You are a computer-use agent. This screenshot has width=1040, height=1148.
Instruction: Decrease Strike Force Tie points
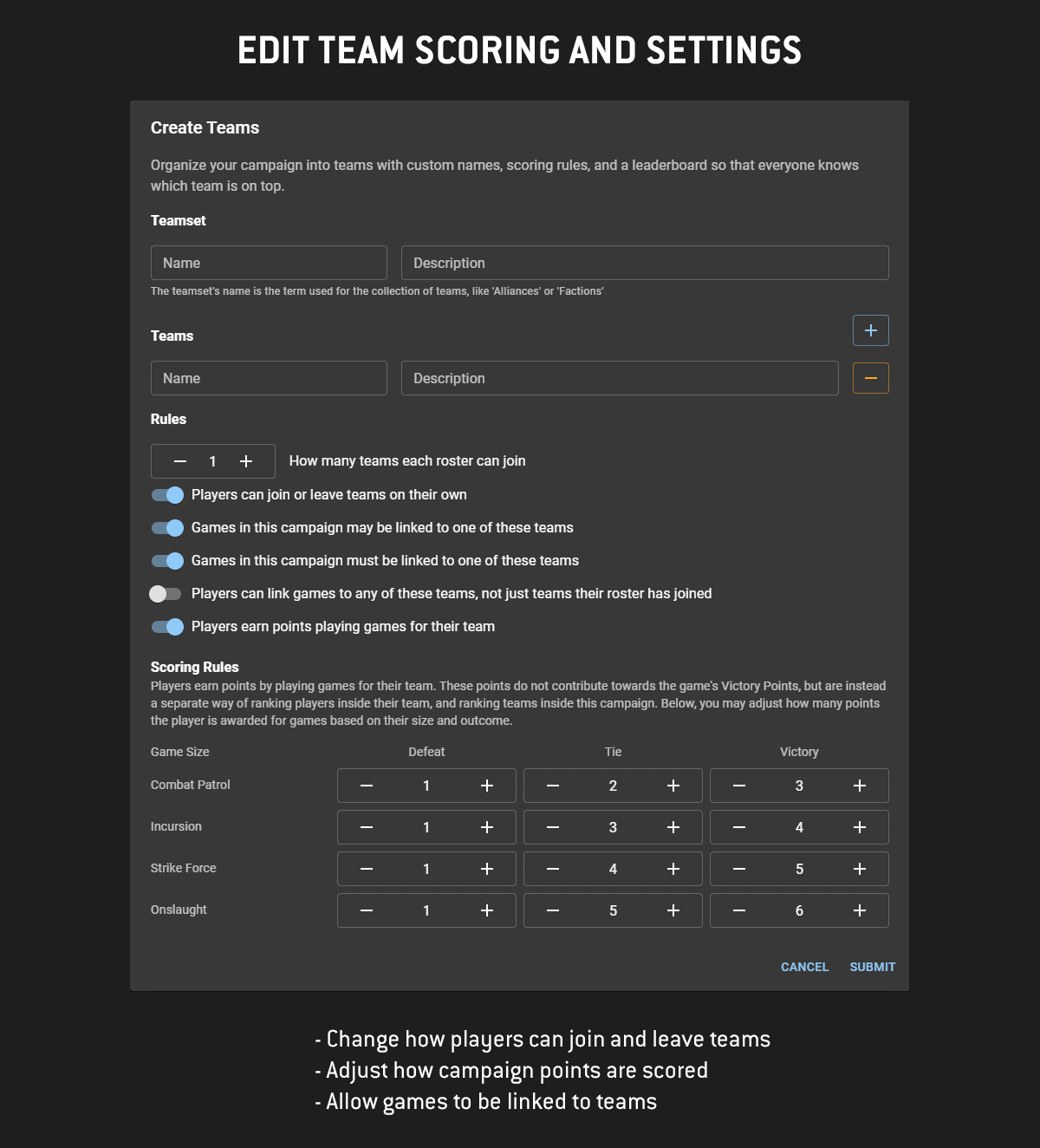coord(553,869)
